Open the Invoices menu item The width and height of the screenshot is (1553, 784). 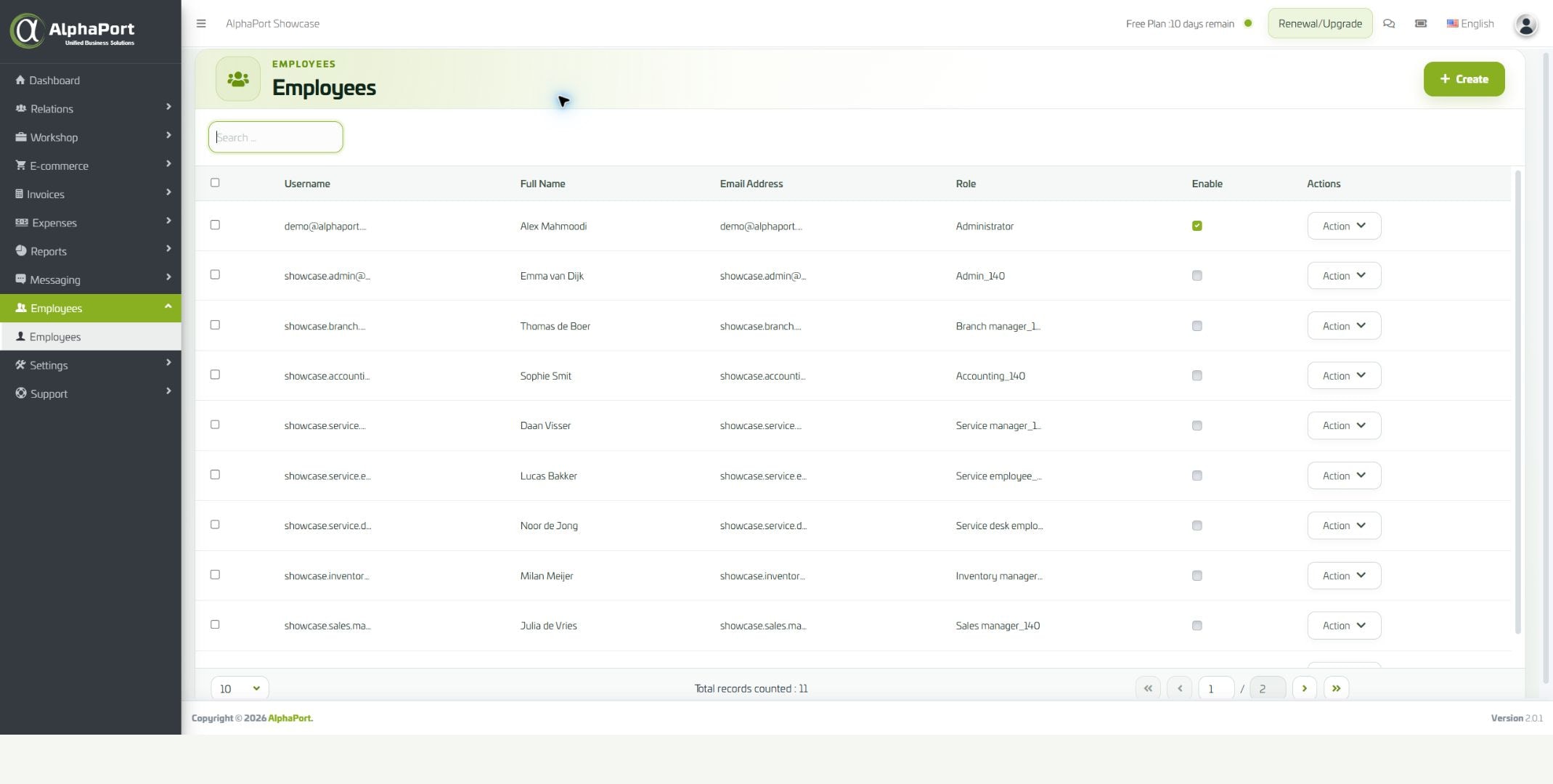(91, 194)
